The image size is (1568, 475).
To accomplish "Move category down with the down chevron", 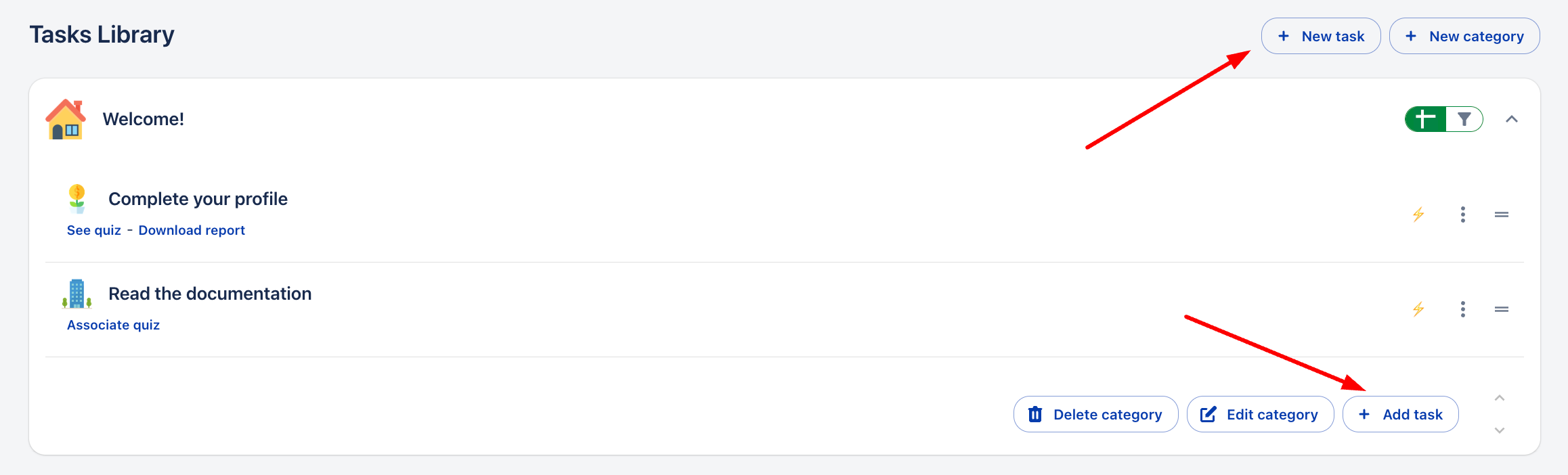I will (x=1500, y=430).
